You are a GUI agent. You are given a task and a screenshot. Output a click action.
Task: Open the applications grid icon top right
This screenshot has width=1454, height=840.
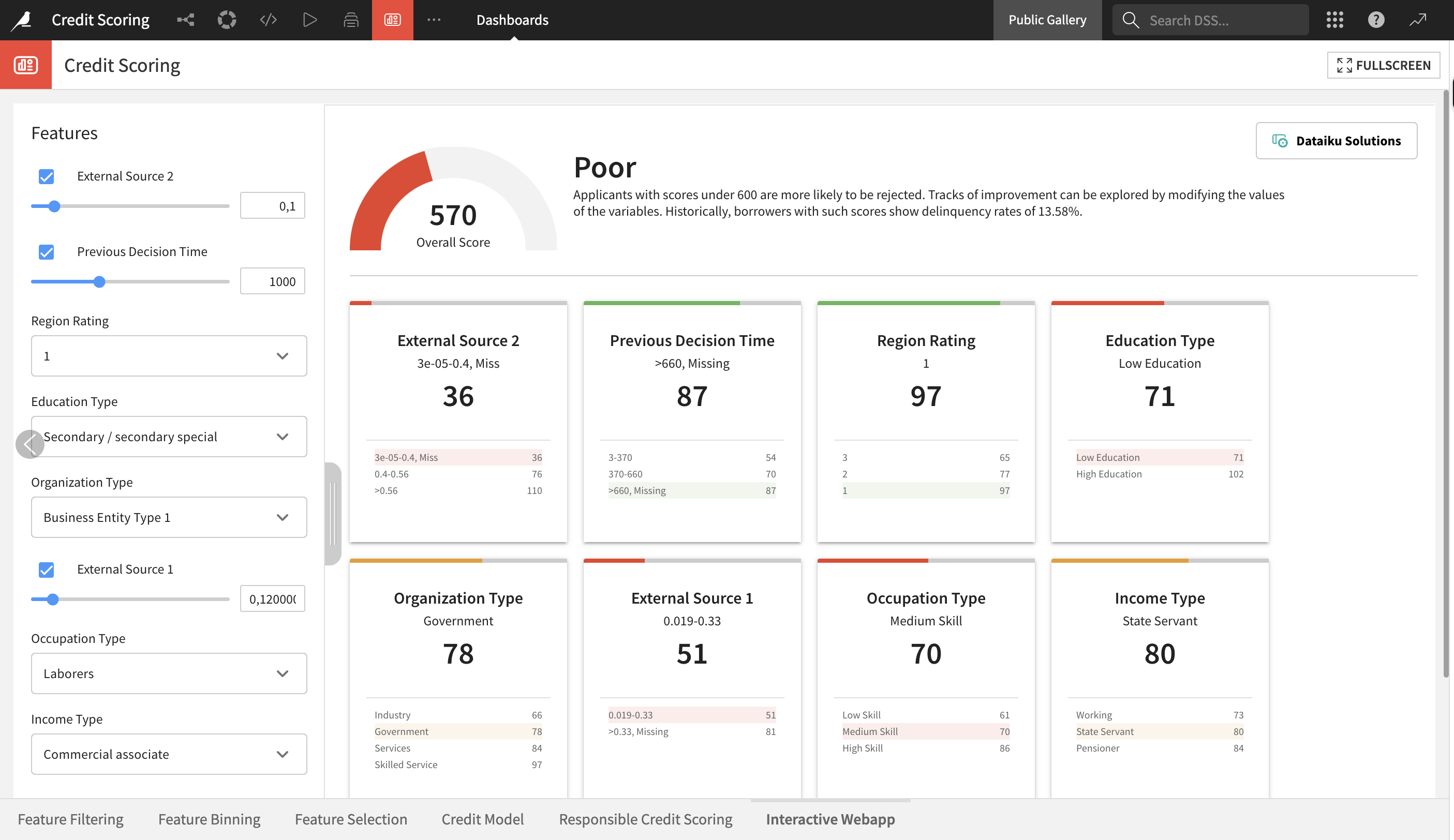point(1334,19)
